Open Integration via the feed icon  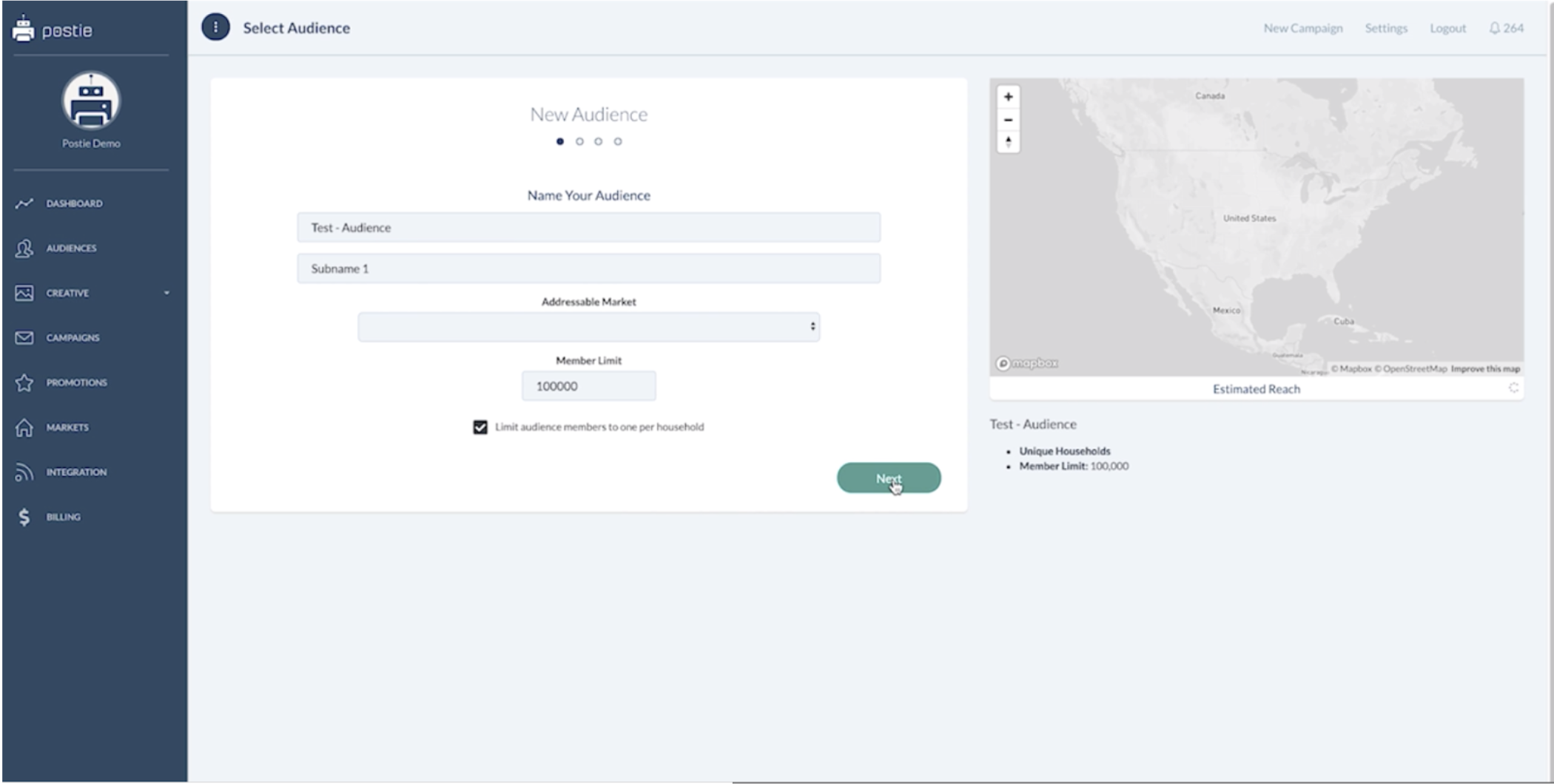(x=24, y=472)
